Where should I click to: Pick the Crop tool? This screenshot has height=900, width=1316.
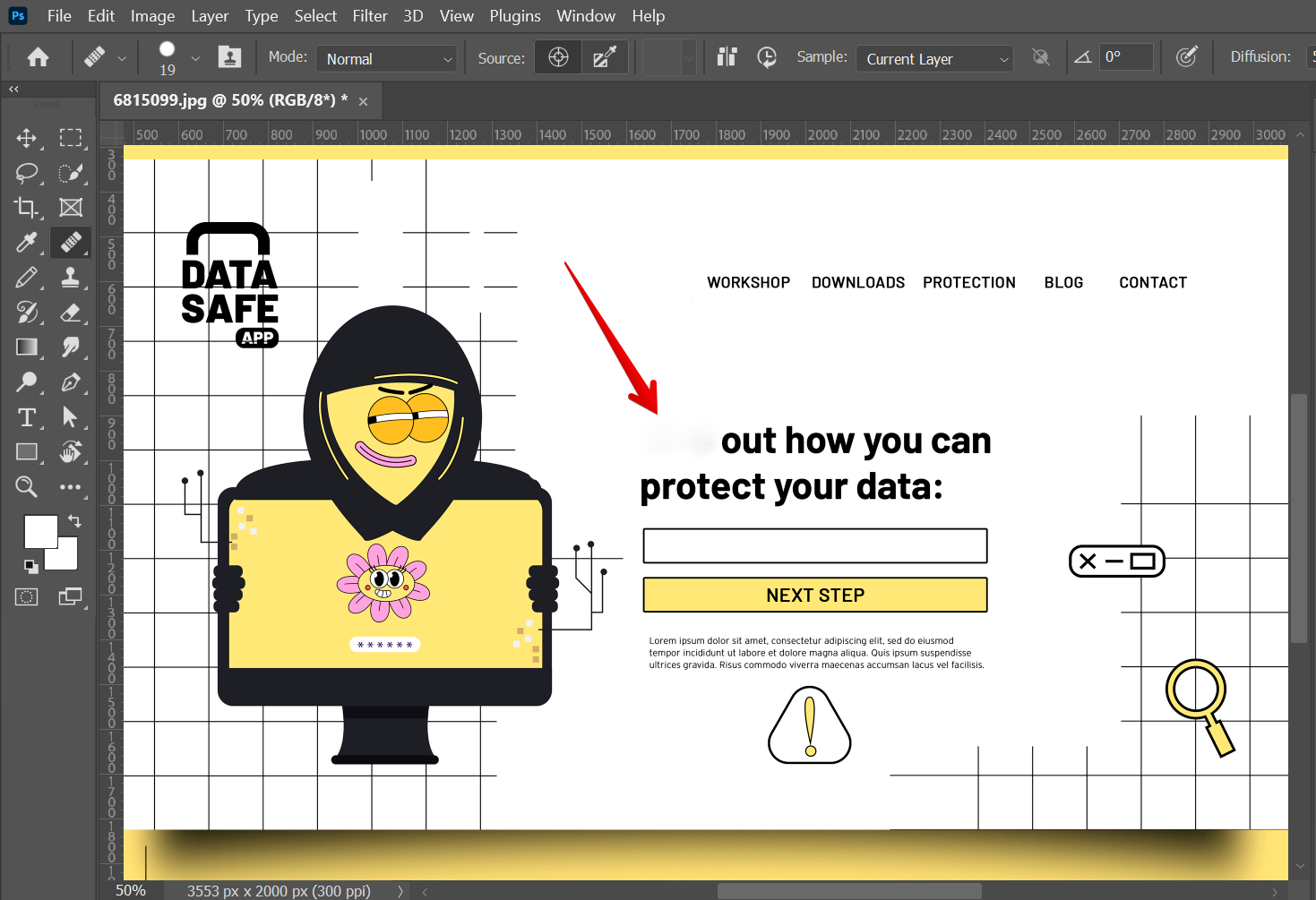coord(27,208)
